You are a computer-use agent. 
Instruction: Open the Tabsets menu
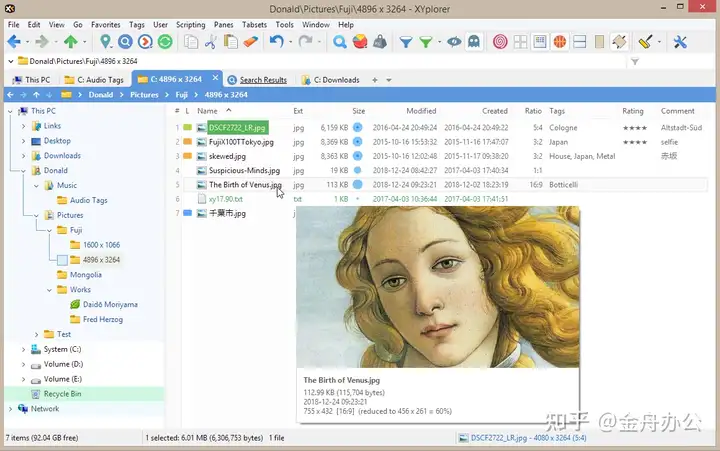pyautogui.click(x=254, y=25)
